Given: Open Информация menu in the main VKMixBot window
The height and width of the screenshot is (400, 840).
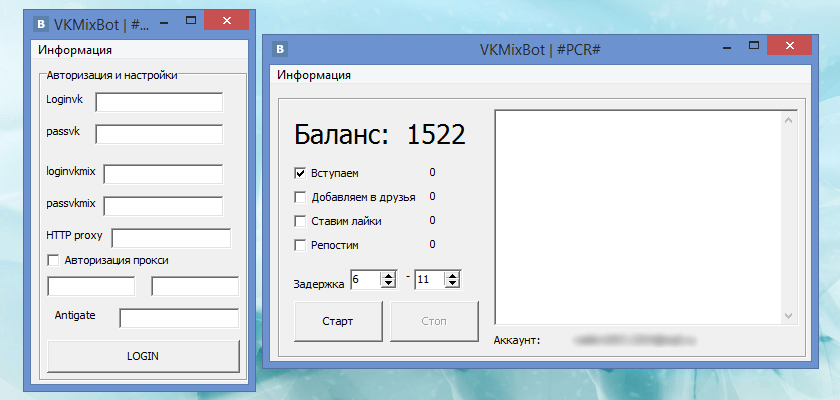Looking at the screenshot, I should [x=314, y=75].
